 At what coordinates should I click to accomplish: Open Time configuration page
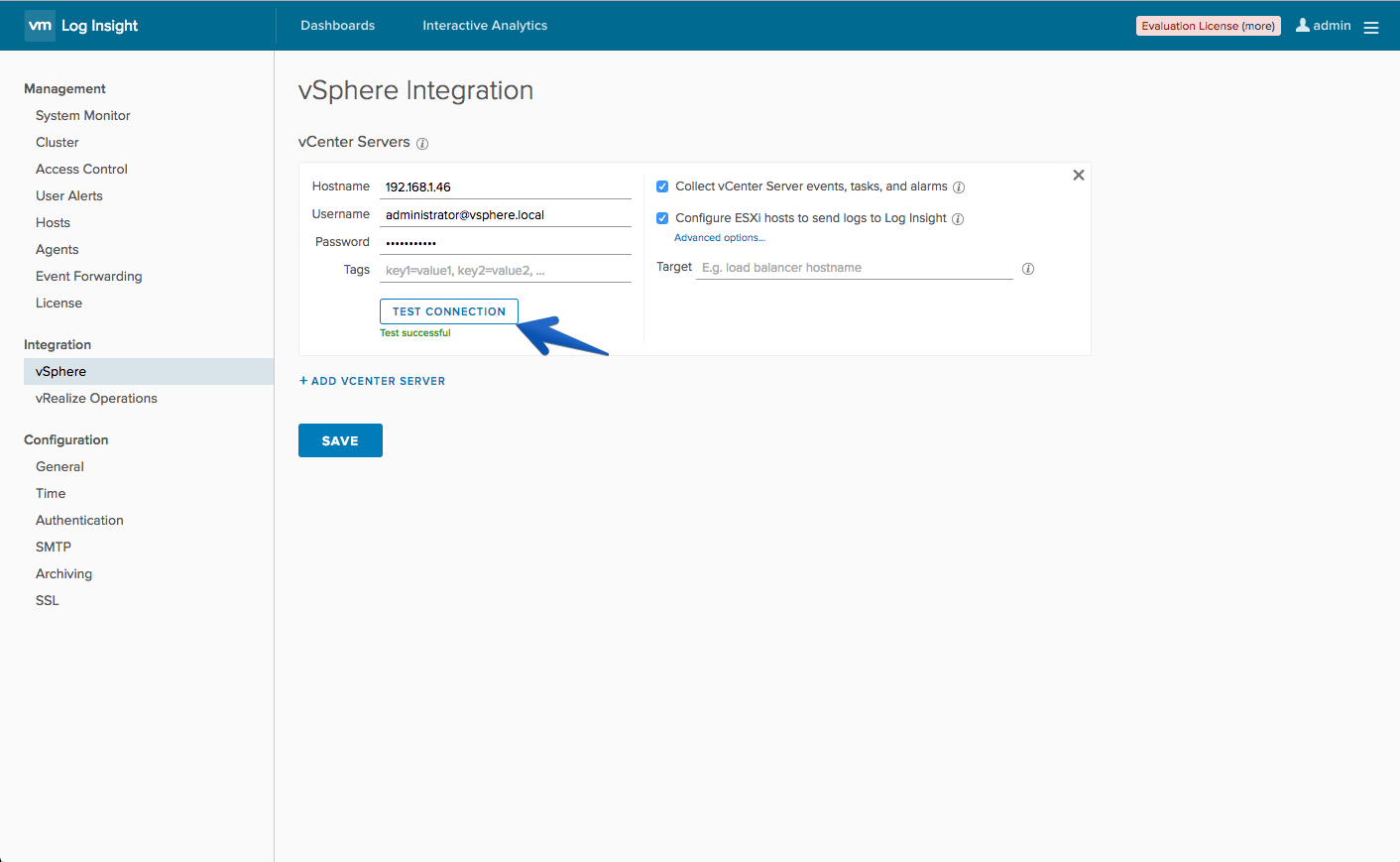click(x=51, y=494)
